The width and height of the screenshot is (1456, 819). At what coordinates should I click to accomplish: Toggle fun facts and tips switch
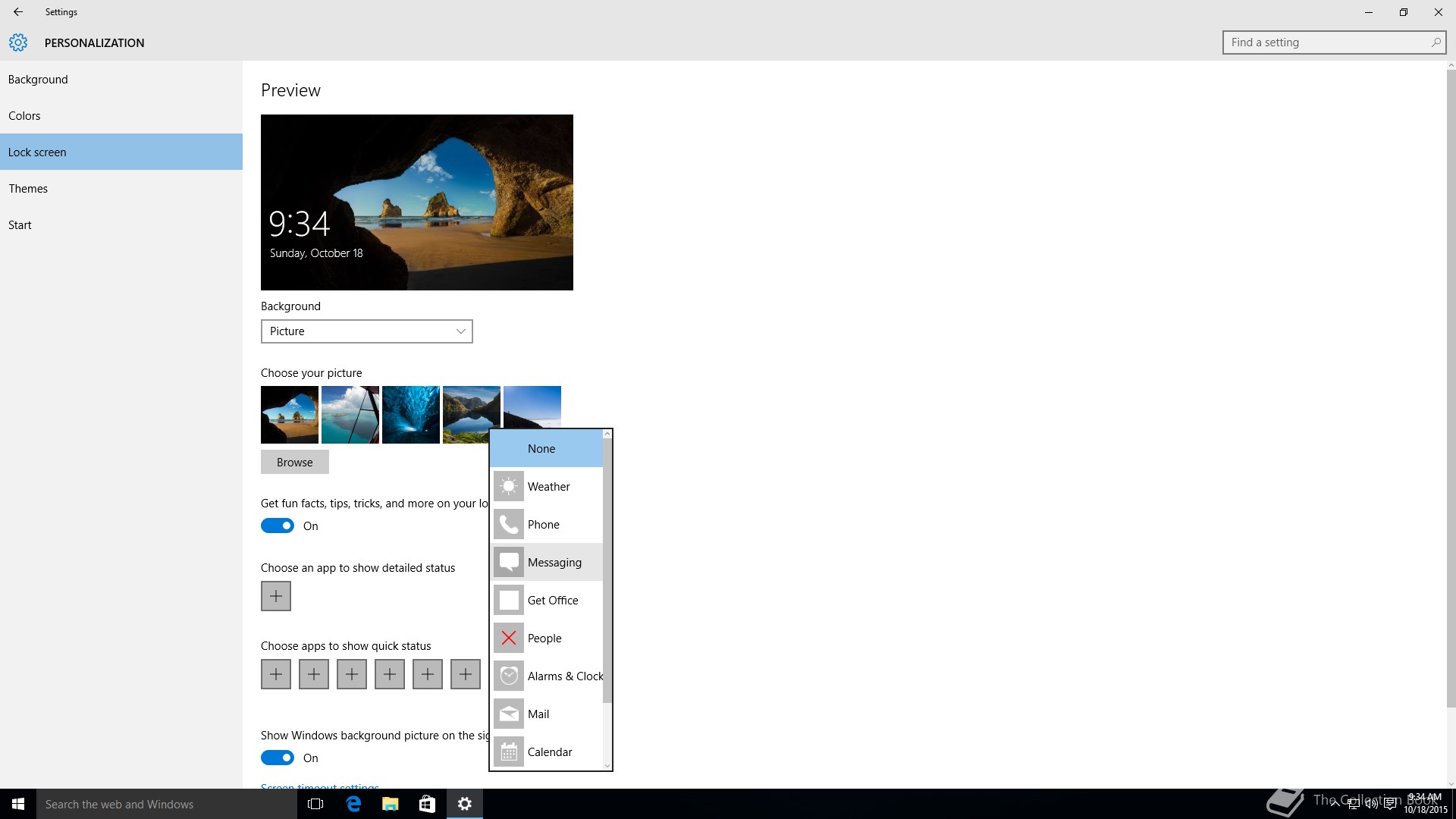(278, 526)
